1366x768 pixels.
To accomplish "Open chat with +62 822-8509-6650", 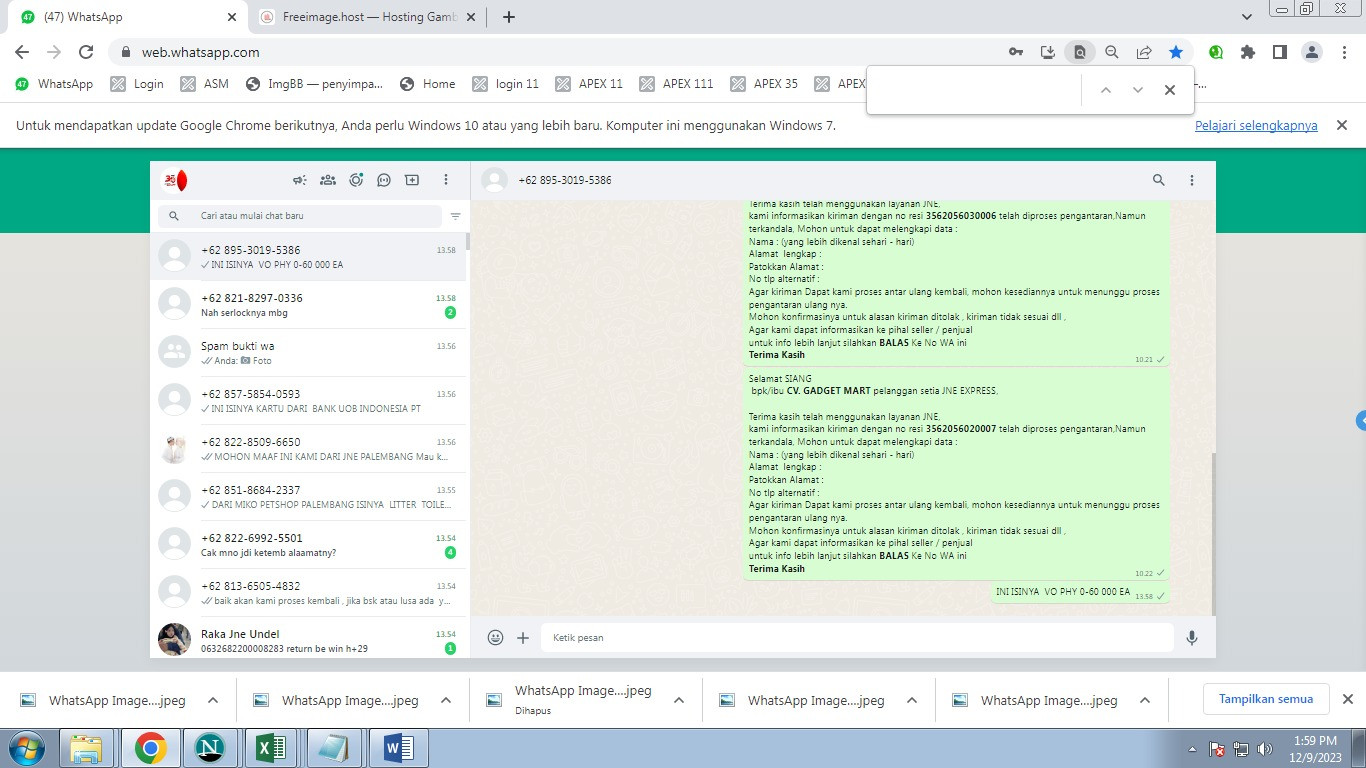I will pyautogui.click(x=308, y=449).
